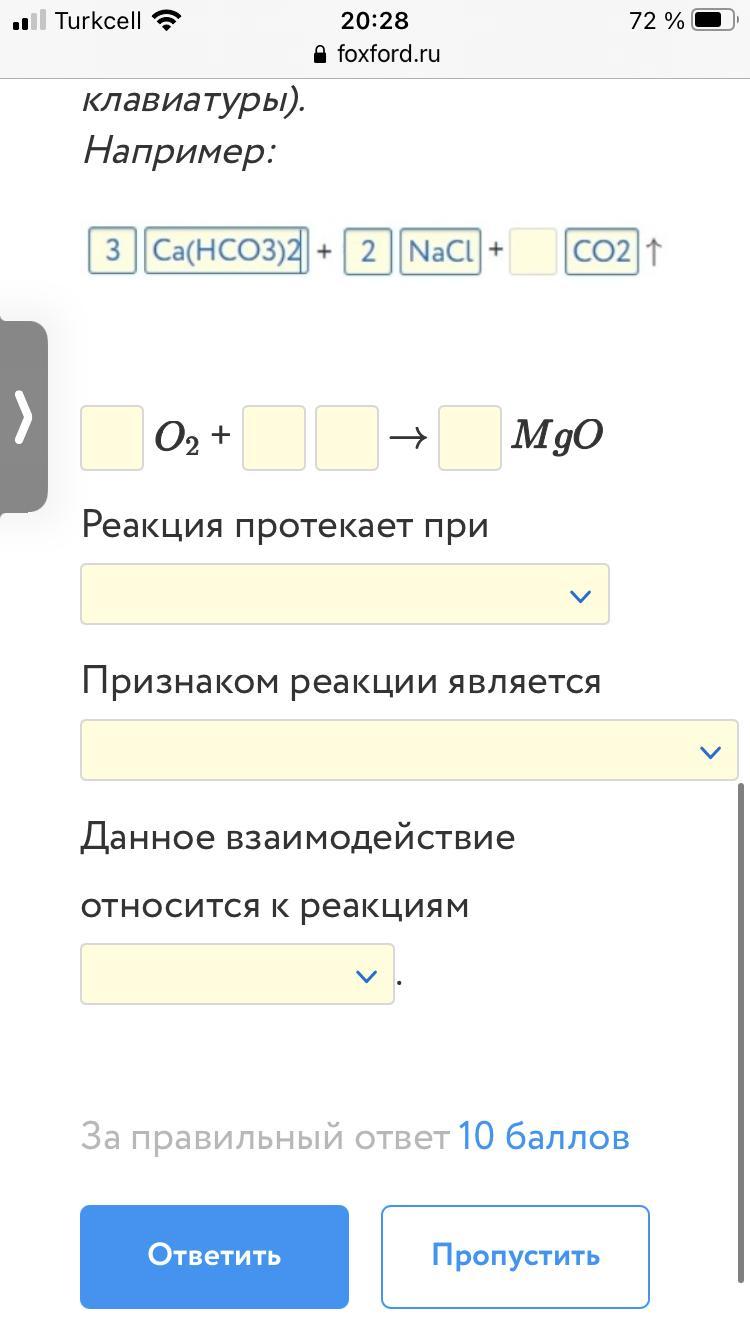
Task: Open the side panel arrow tab
Action: 23,416
